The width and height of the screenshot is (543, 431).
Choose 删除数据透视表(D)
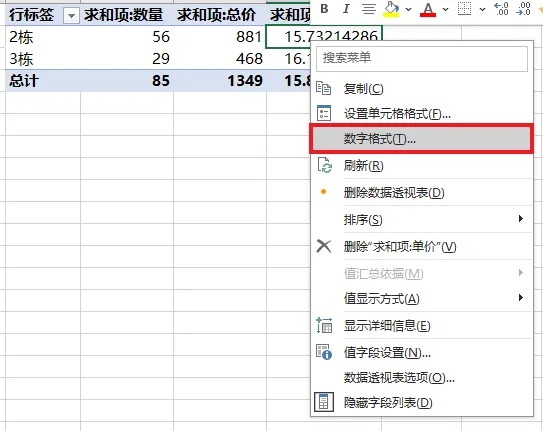pyautogui.click(x=422, y=192)
